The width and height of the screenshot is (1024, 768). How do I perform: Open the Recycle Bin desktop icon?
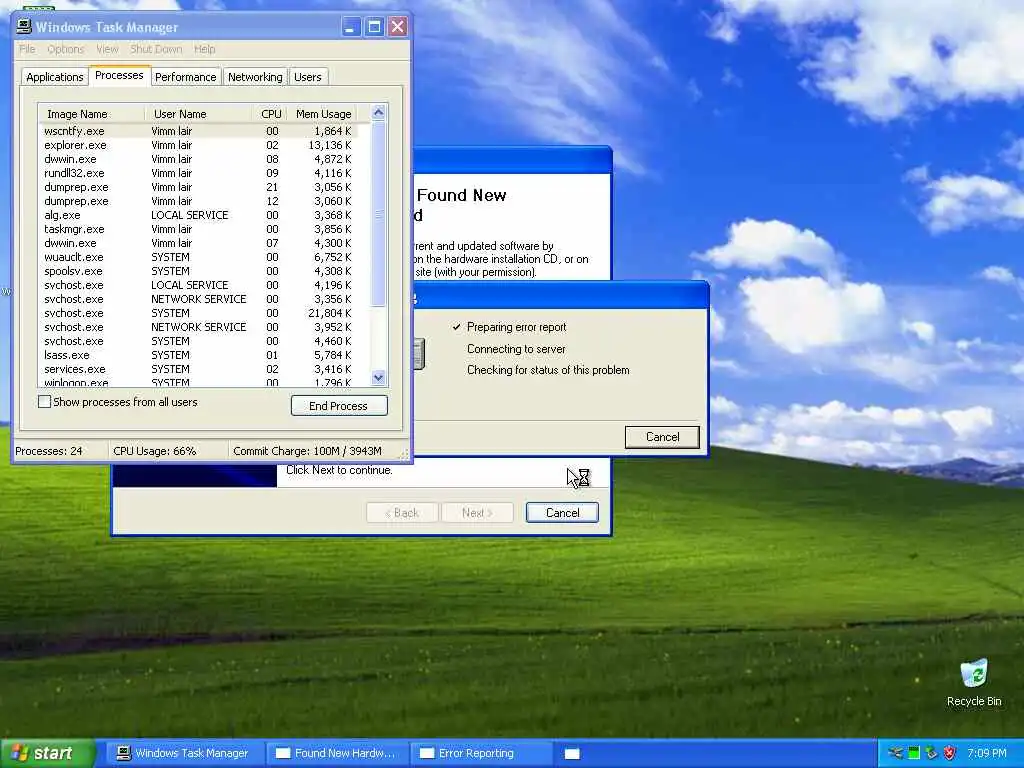pos(974,682)
